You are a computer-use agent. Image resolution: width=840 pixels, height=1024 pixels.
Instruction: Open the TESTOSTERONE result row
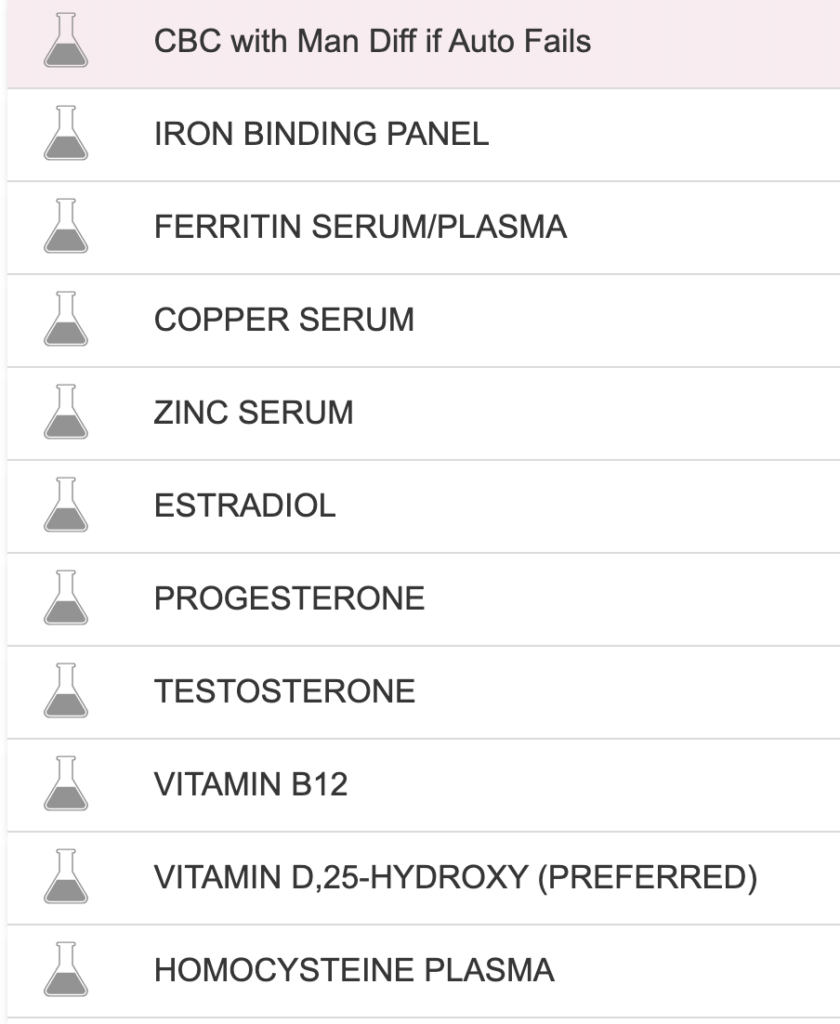[423, 692]
